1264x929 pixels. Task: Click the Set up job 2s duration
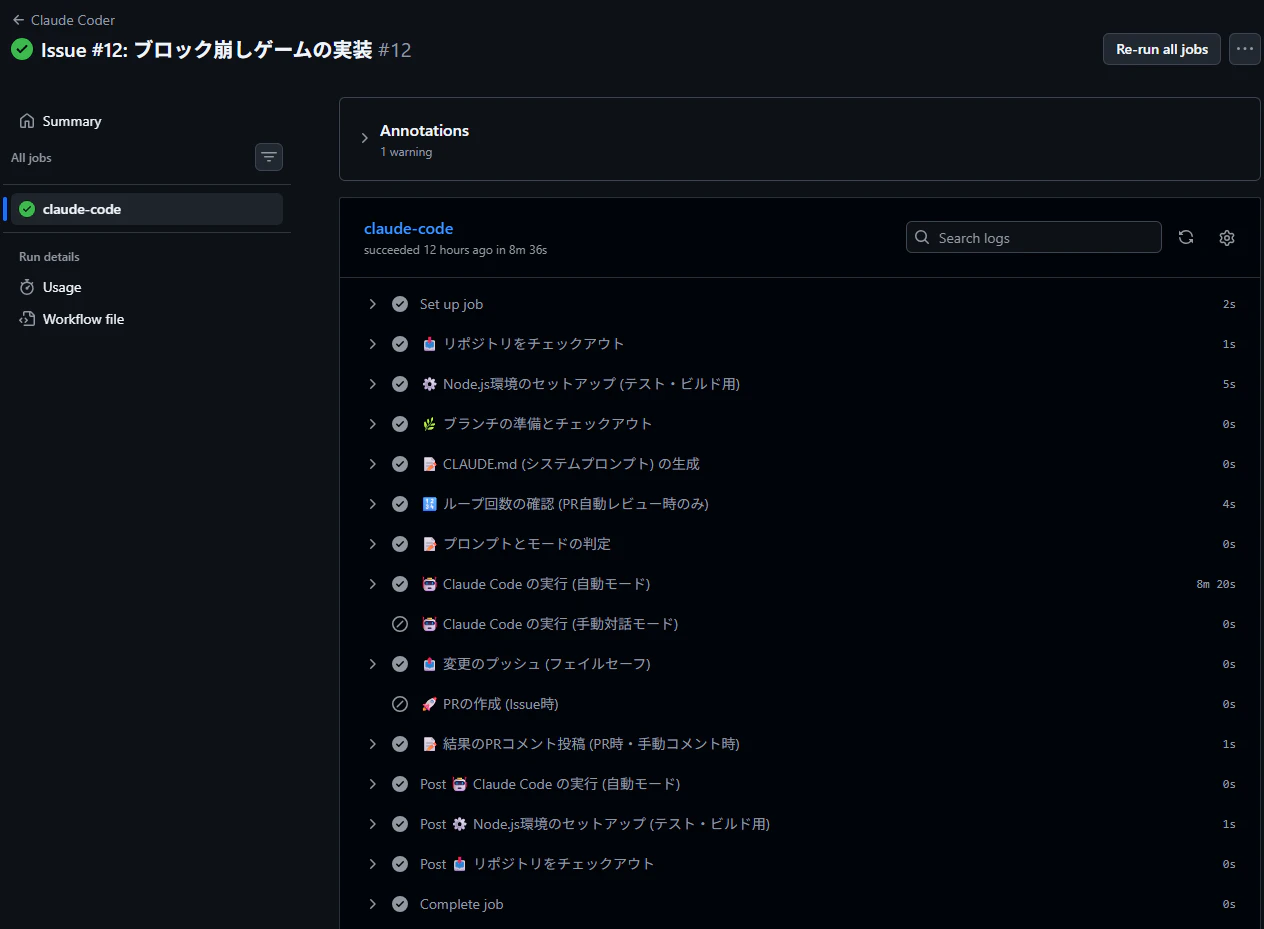1229,304
